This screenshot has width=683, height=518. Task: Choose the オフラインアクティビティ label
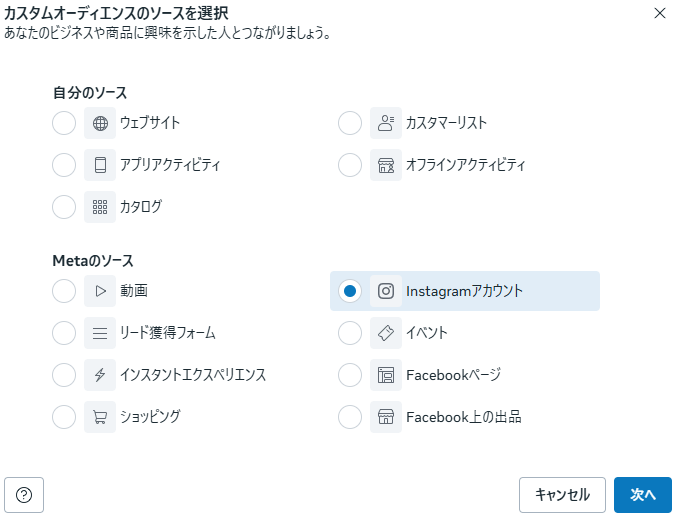click(465, 165)
